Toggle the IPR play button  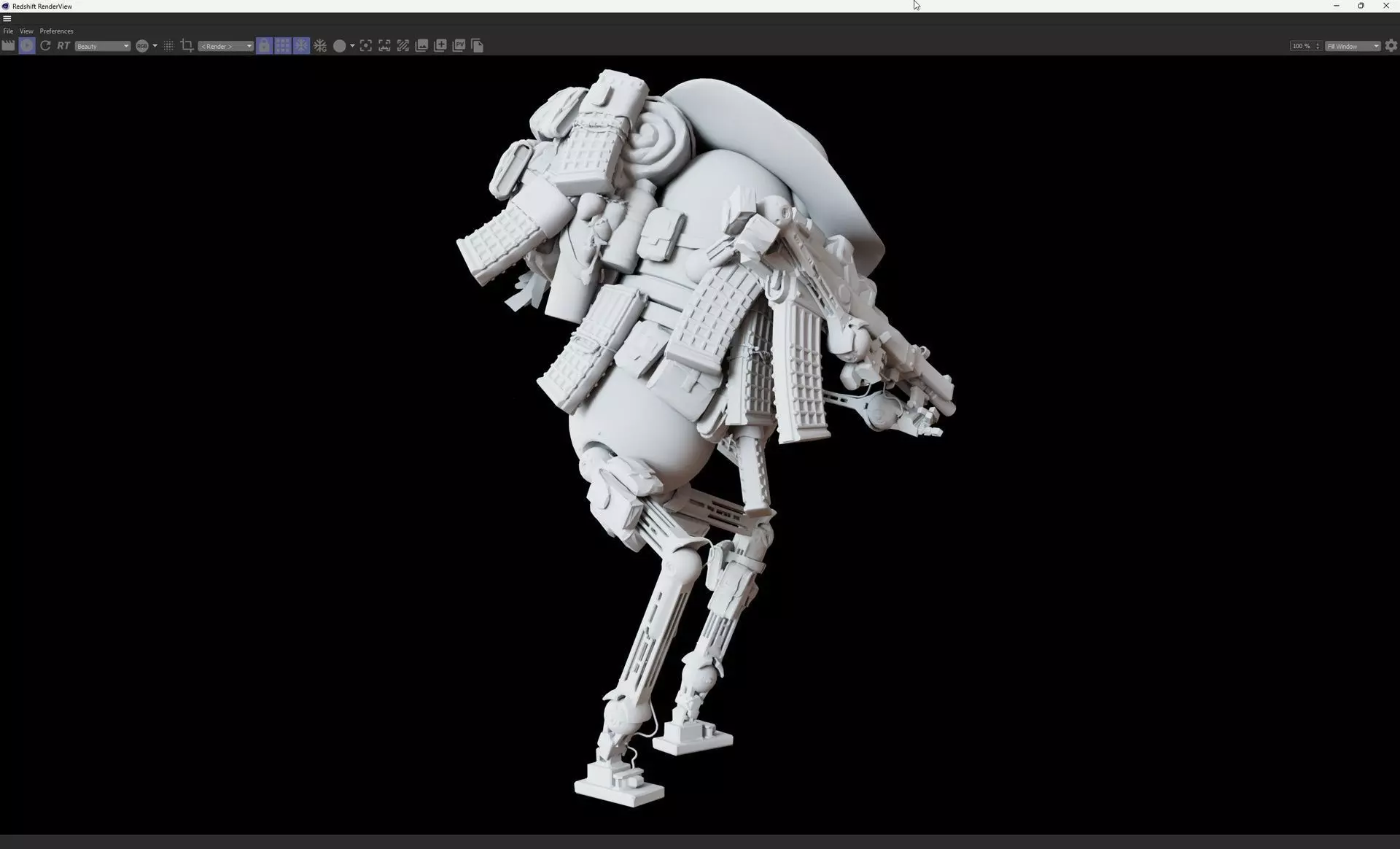tap(27, 46)
